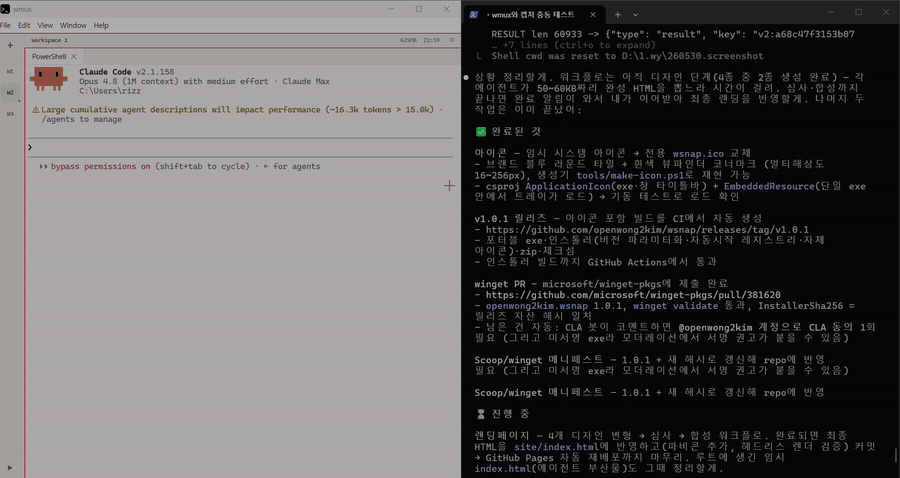The image size is (900, 478).
Task: Open the winget-pkgs pull 381620 URL
Action: [x=633, y=295]
